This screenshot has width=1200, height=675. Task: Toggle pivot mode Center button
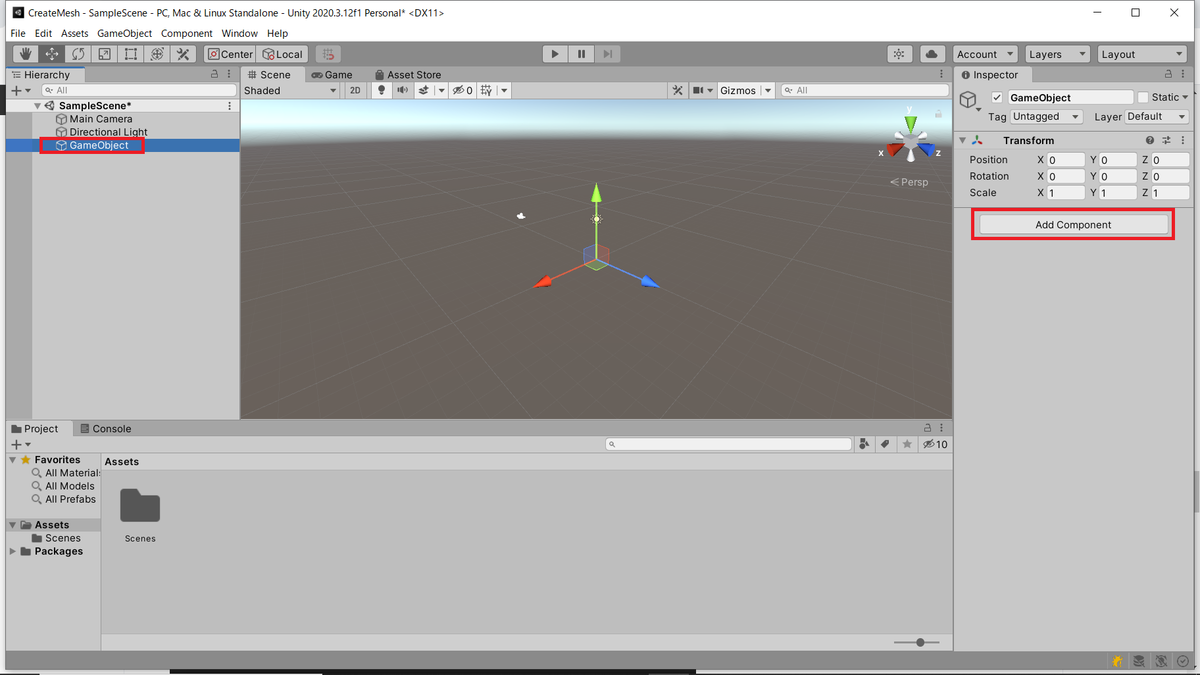[230, 54]
